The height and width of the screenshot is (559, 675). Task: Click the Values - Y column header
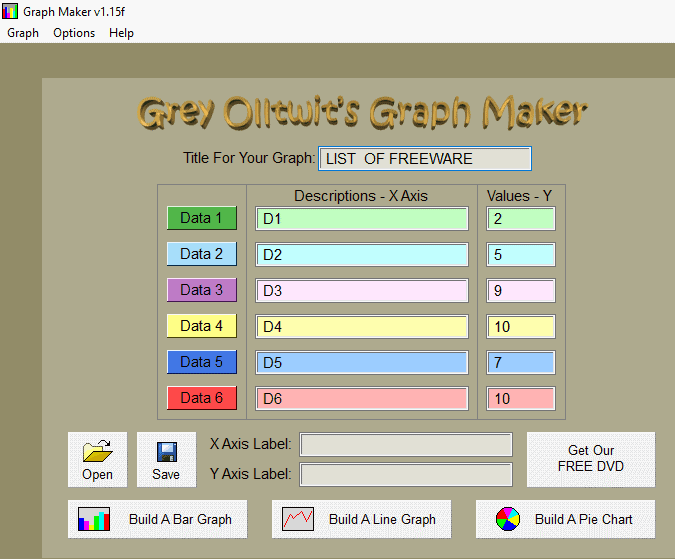pyautogui.click(x=519, y=196)
